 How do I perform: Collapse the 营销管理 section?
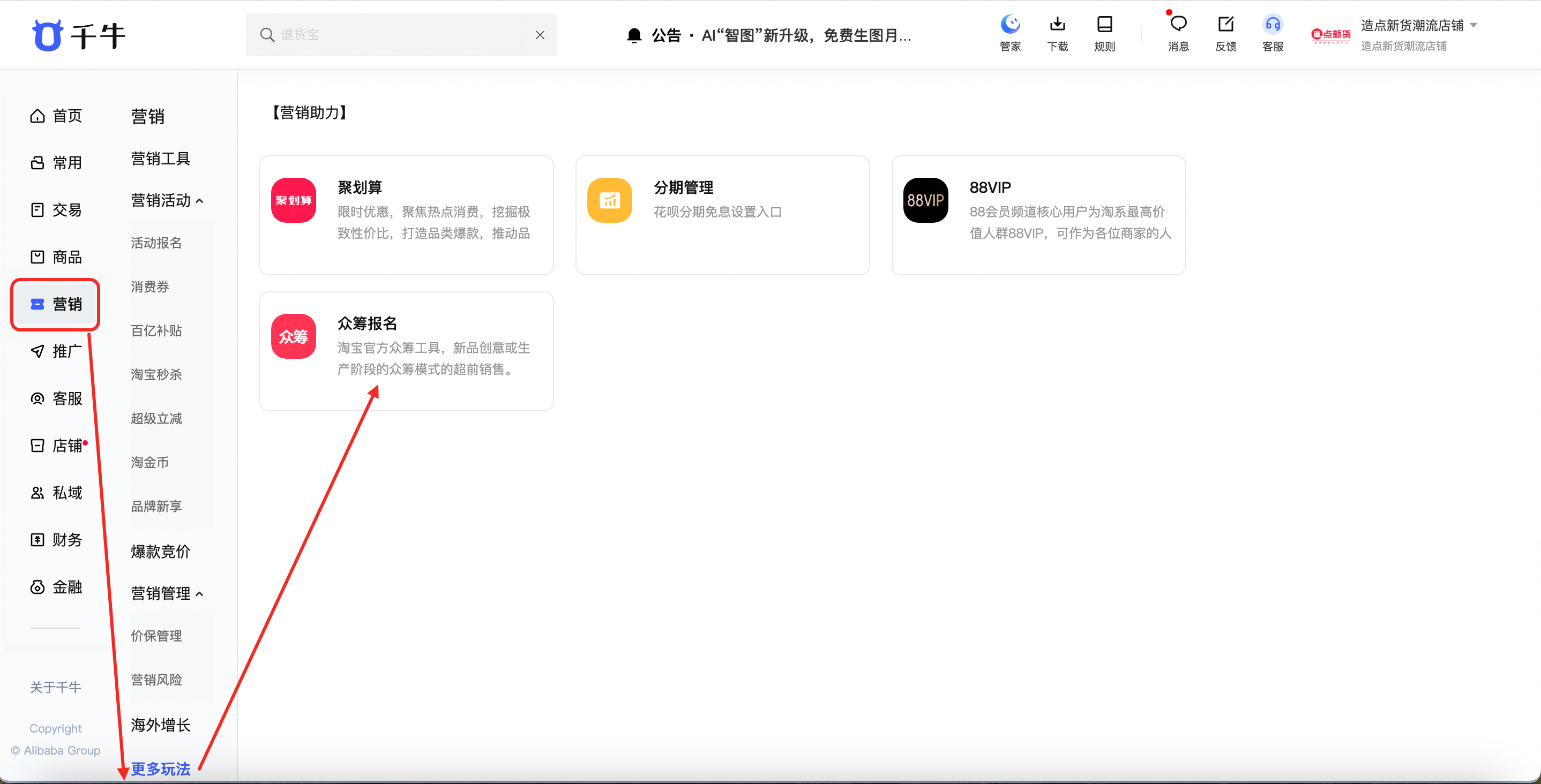click(200, 593)
